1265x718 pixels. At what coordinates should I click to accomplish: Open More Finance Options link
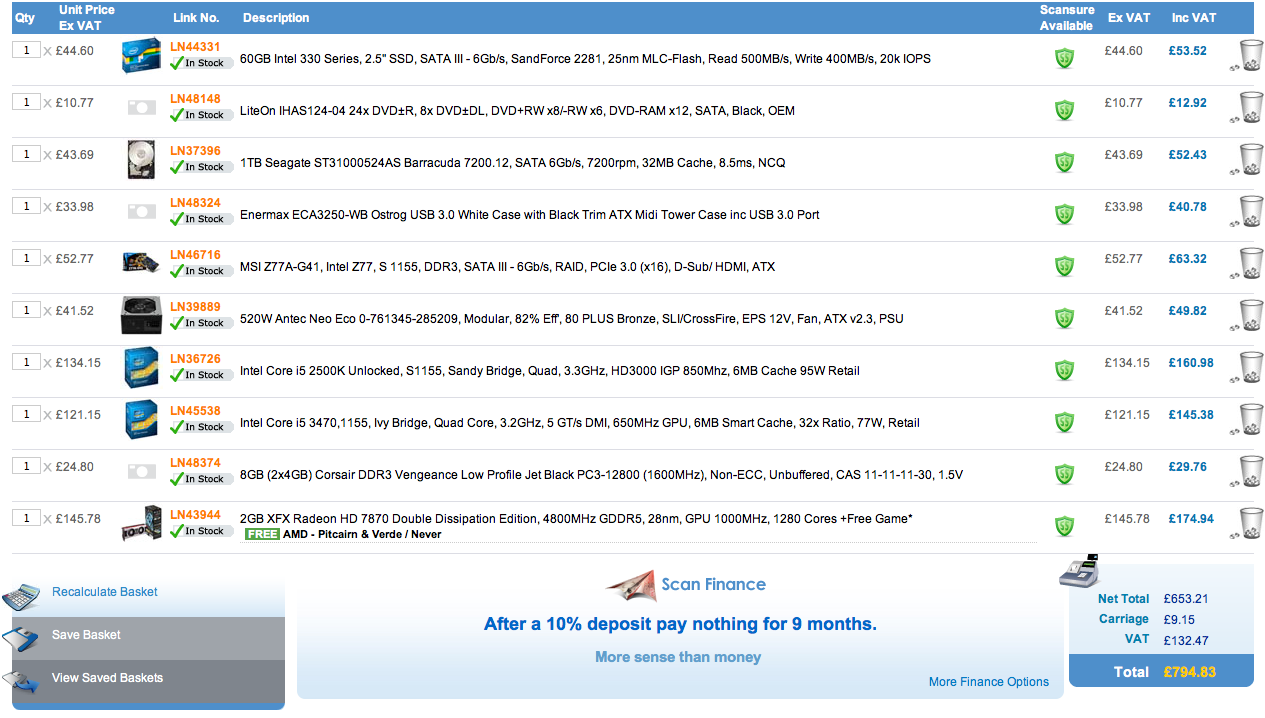pyautogui.click(x=989, y=682)
